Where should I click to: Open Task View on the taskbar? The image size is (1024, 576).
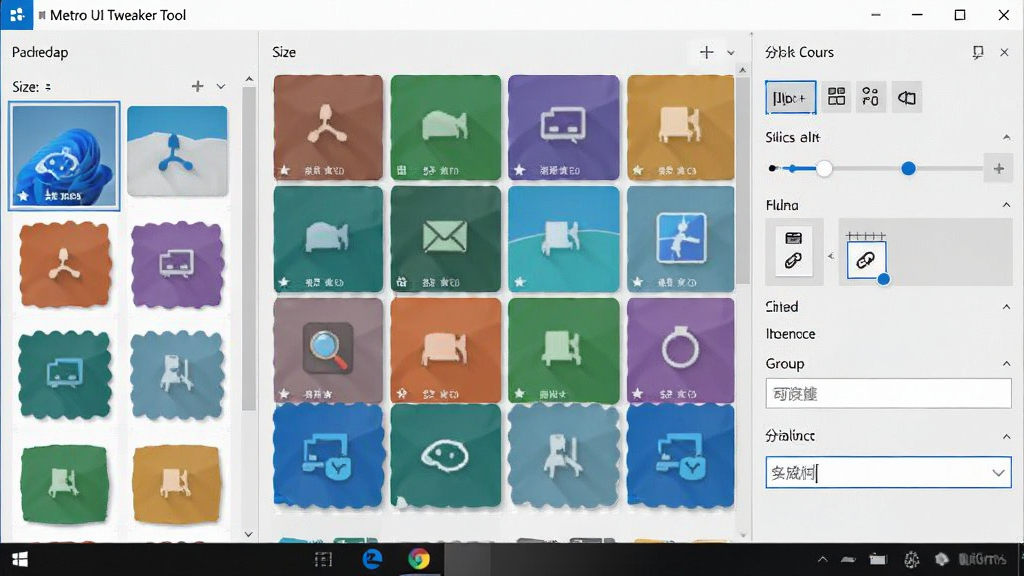[x=323, y=559]
